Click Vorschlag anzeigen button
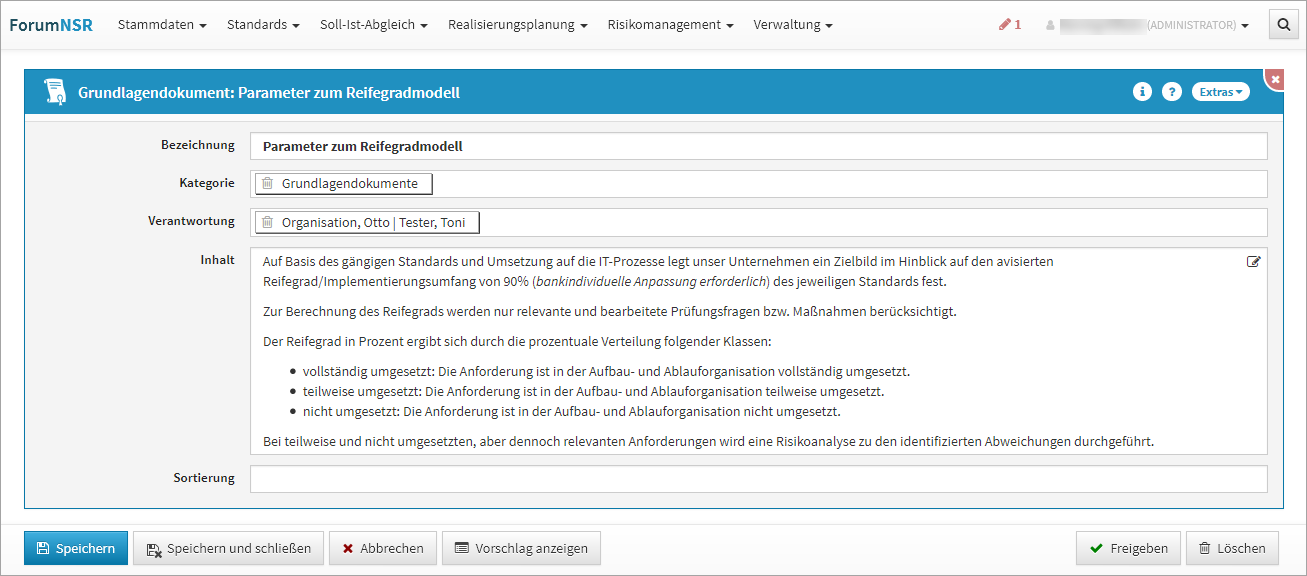The height and width of the screenshot is (576, 1307). coord(521,548)
